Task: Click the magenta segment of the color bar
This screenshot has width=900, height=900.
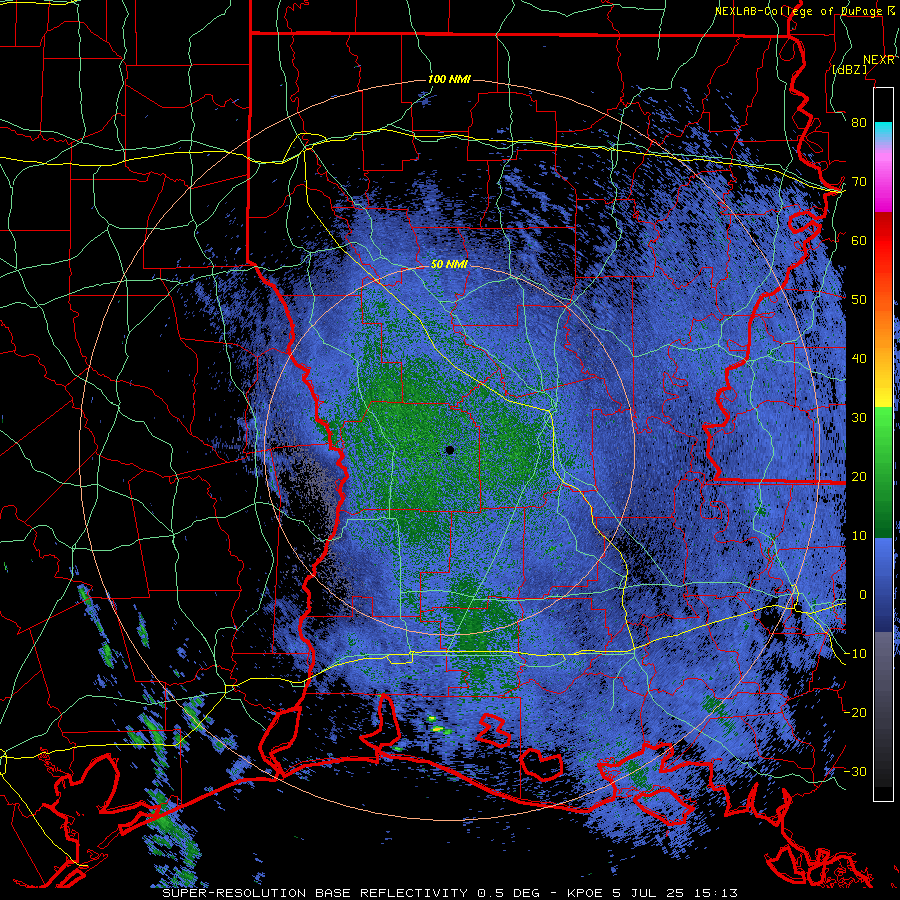Action: click(883, 184)
